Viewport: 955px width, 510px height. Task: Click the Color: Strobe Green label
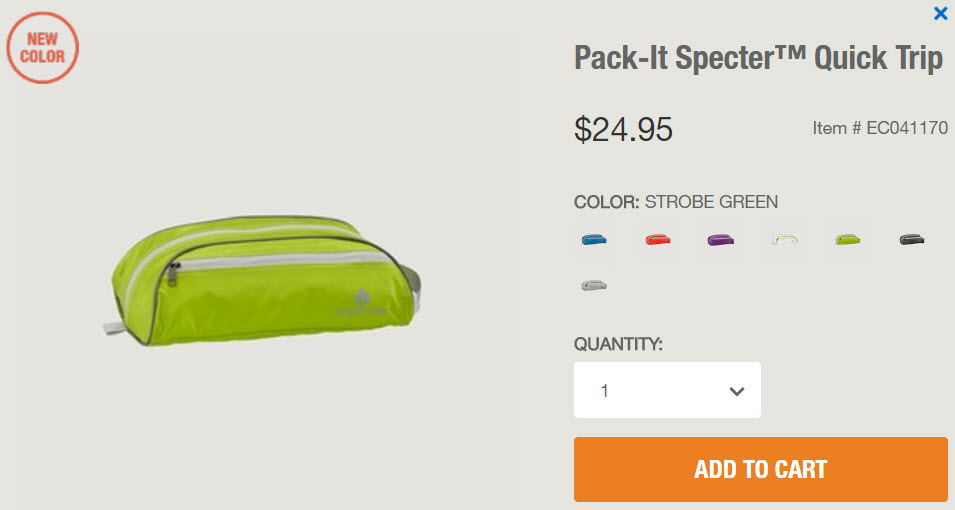click(675, 202)
